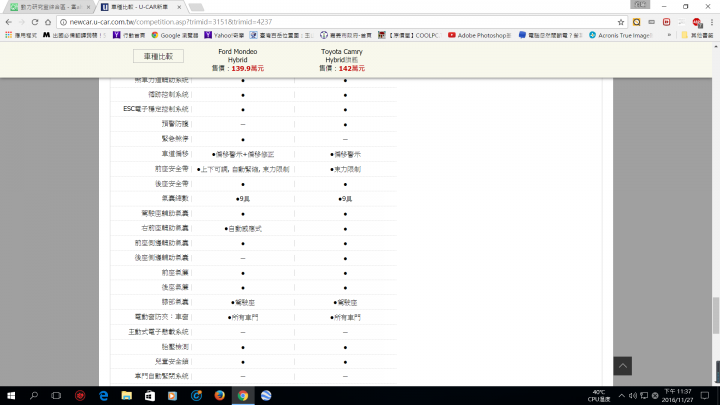Click the Ford 氣囊總數 value 9具
This screenshot has height=405, width=720.
point(243,199)
